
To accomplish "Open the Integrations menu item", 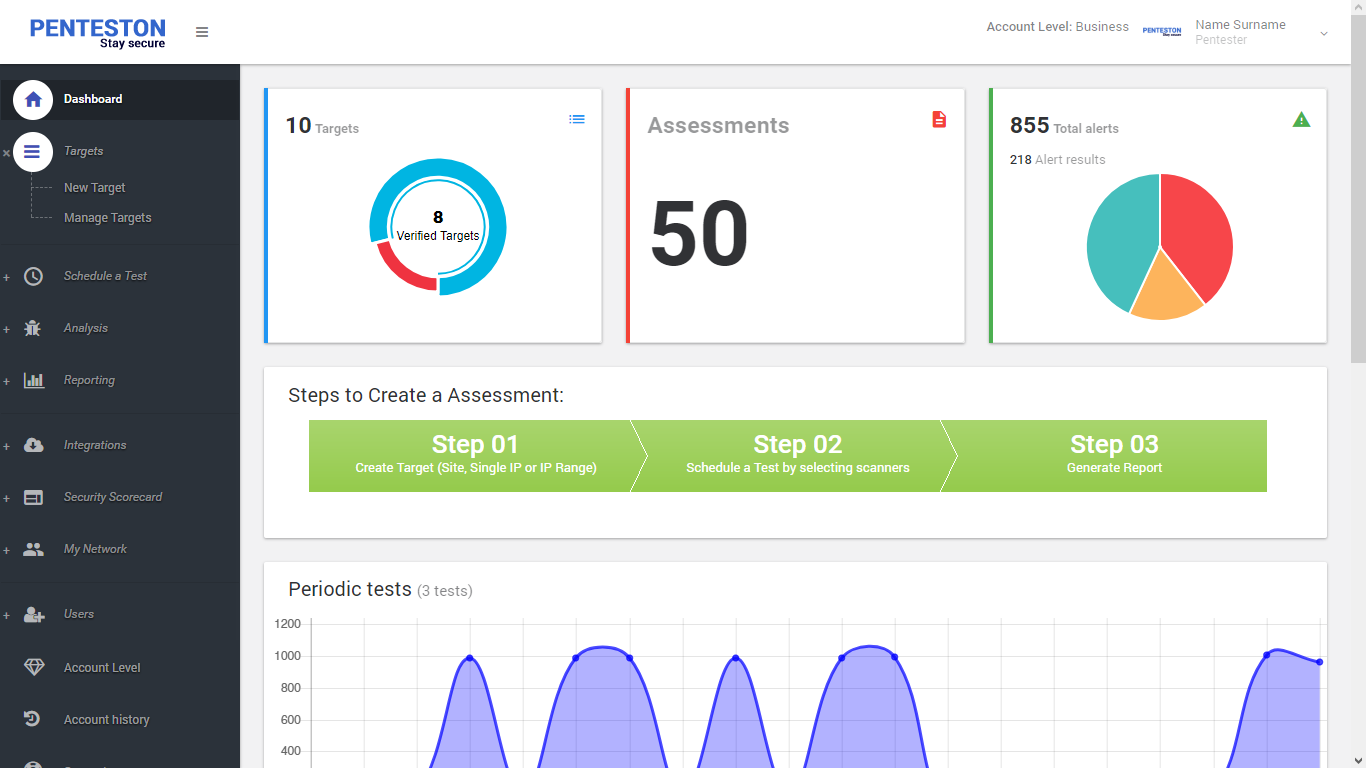I will pyautogui.click(x=95, y=445).
